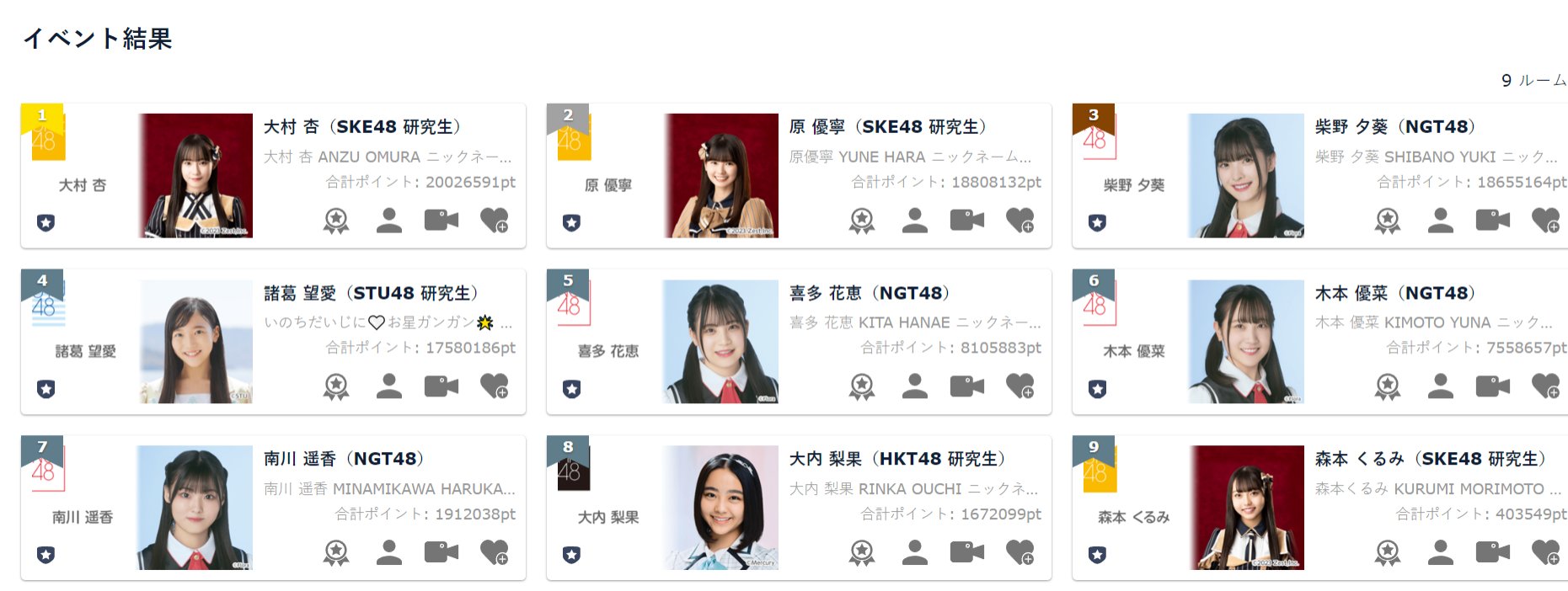The width and height of the screenshot is (1568, 591).
Task: Click the star shield badge under 大村 杏
Action: tap(45, 223)
